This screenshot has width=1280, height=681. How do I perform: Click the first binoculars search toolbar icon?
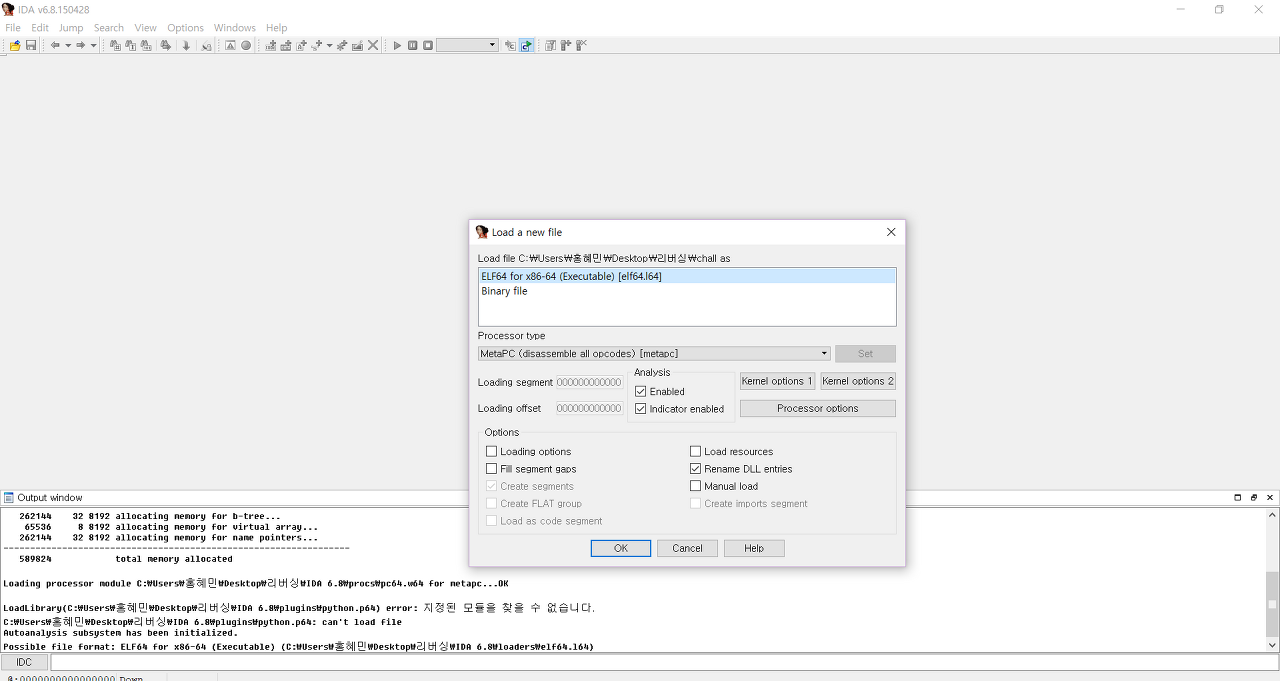coord(115,45)
